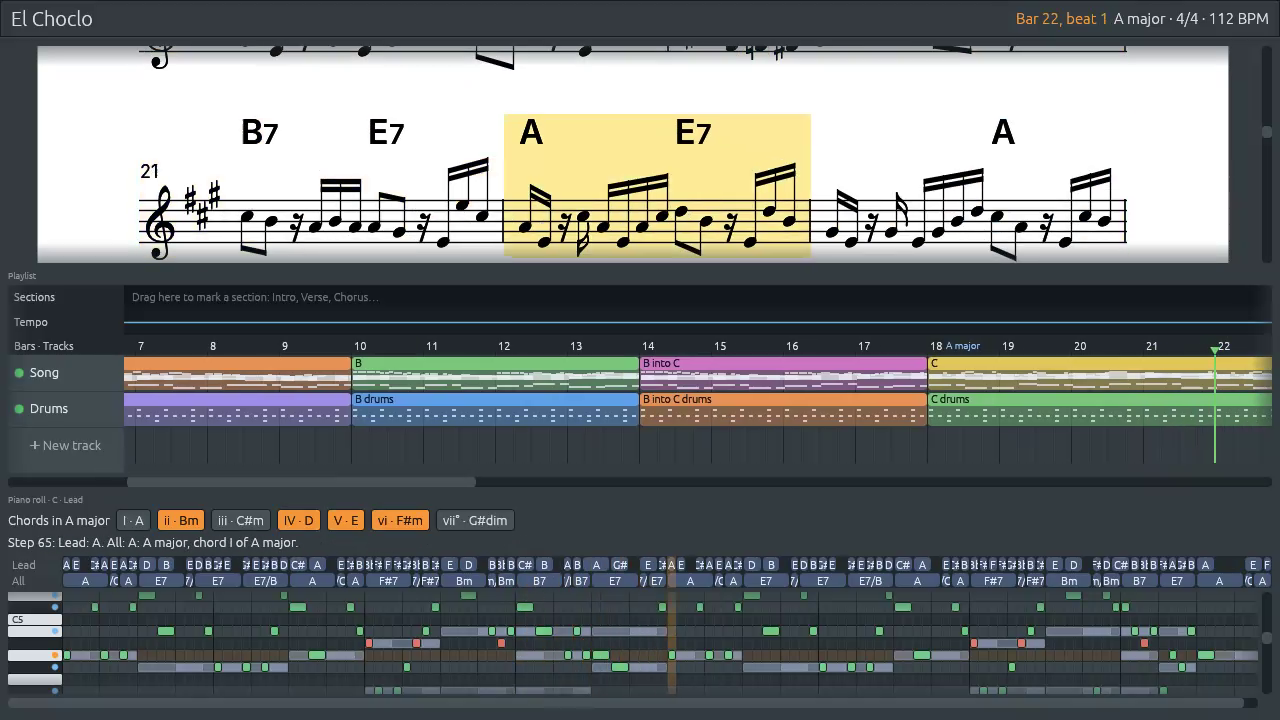Click the Step 65 status text
Viewport: 1280px width, 720px height.
click(x=153, y=542)
